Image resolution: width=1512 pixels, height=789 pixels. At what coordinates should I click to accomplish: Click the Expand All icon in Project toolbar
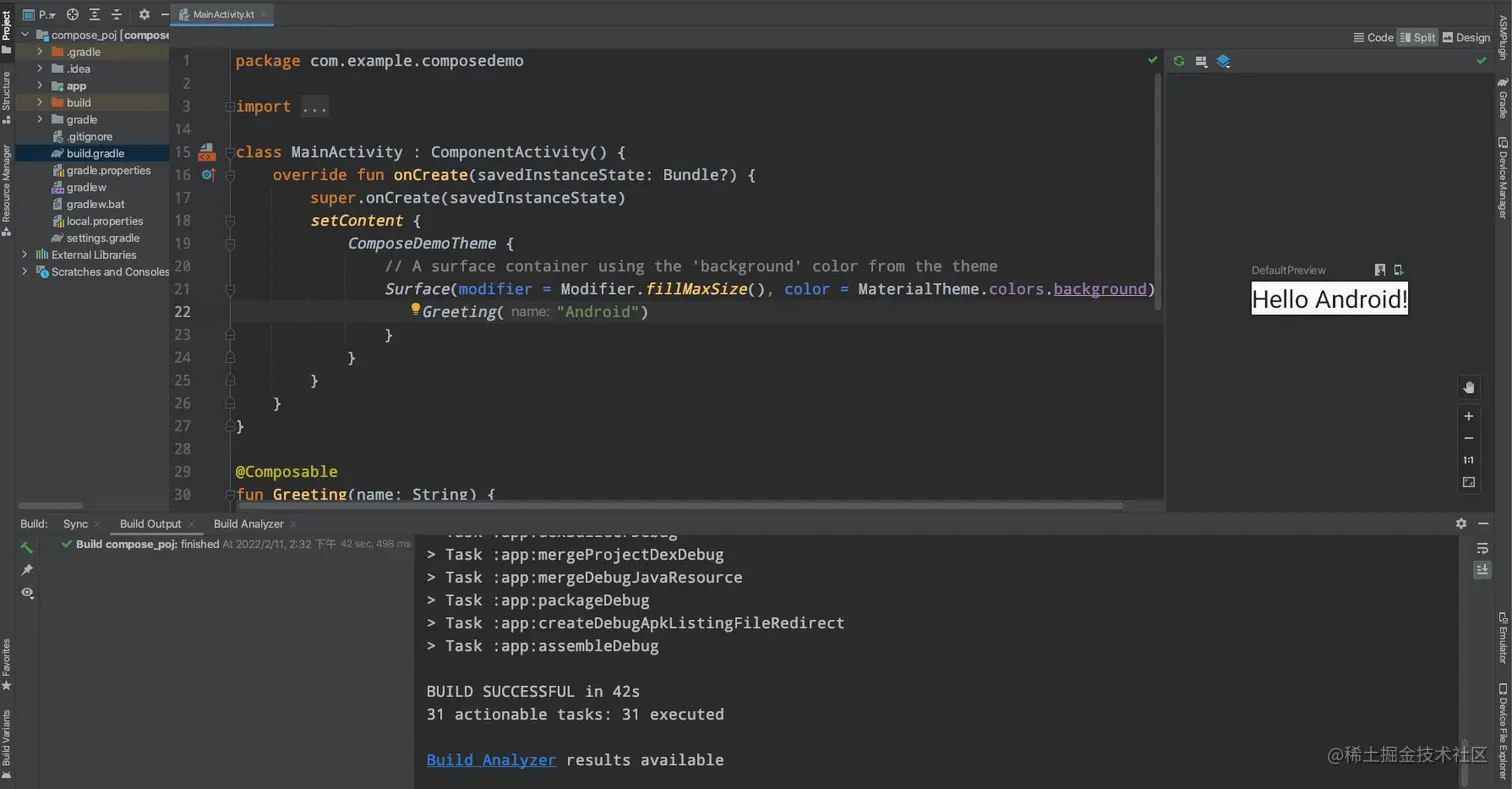(x=95, y=15)
